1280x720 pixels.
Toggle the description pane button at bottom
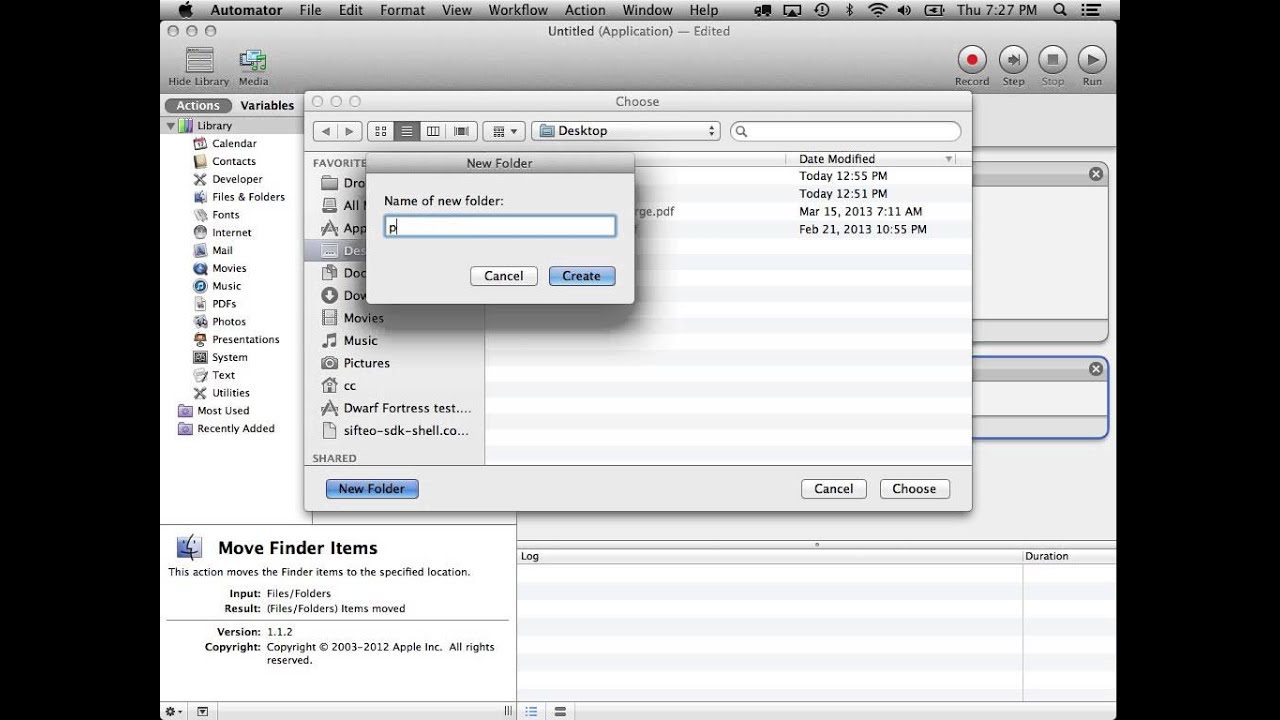pyautogui.click(x=203, y=711)
